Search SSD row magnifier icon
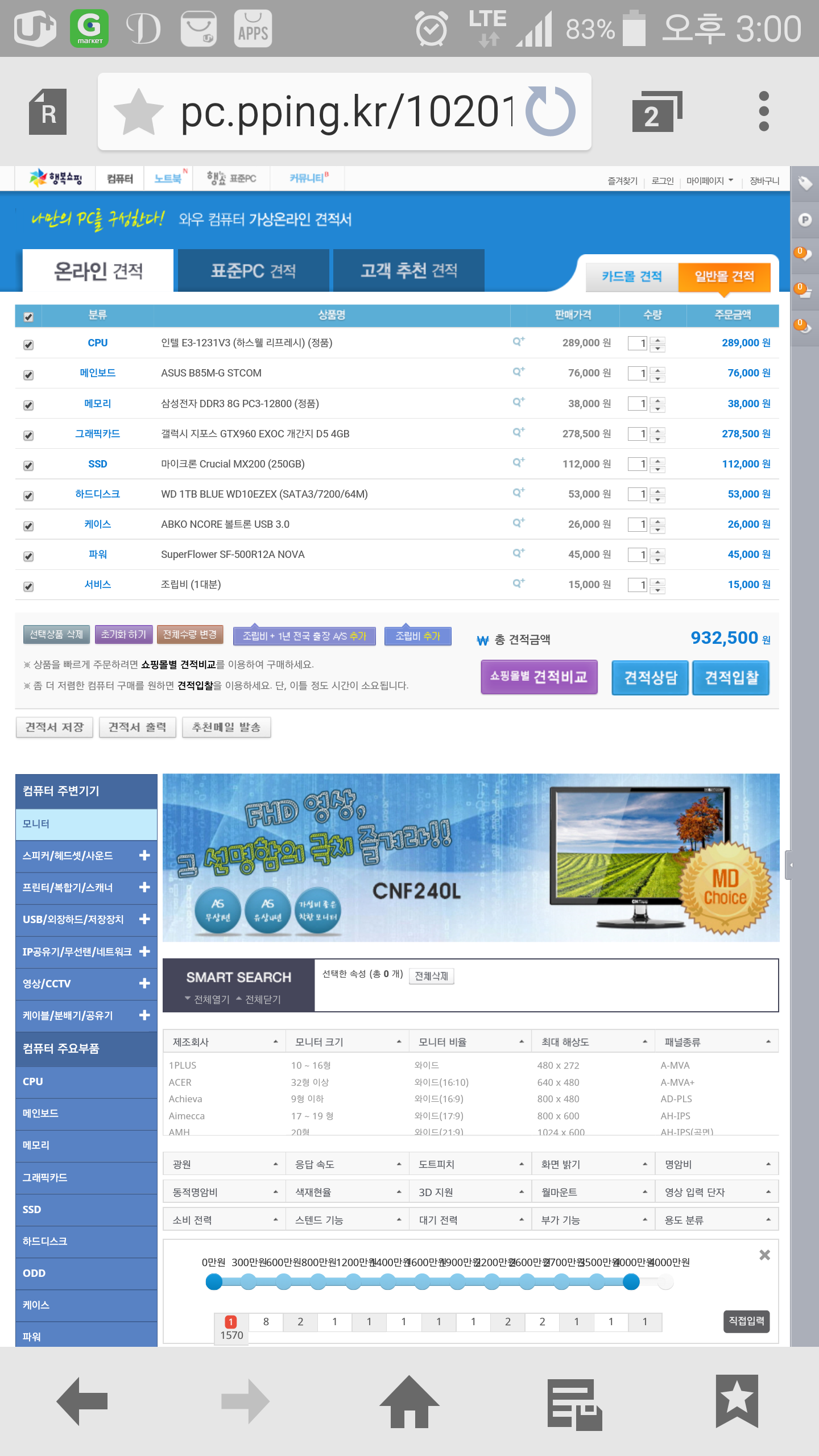 [518, 462]
